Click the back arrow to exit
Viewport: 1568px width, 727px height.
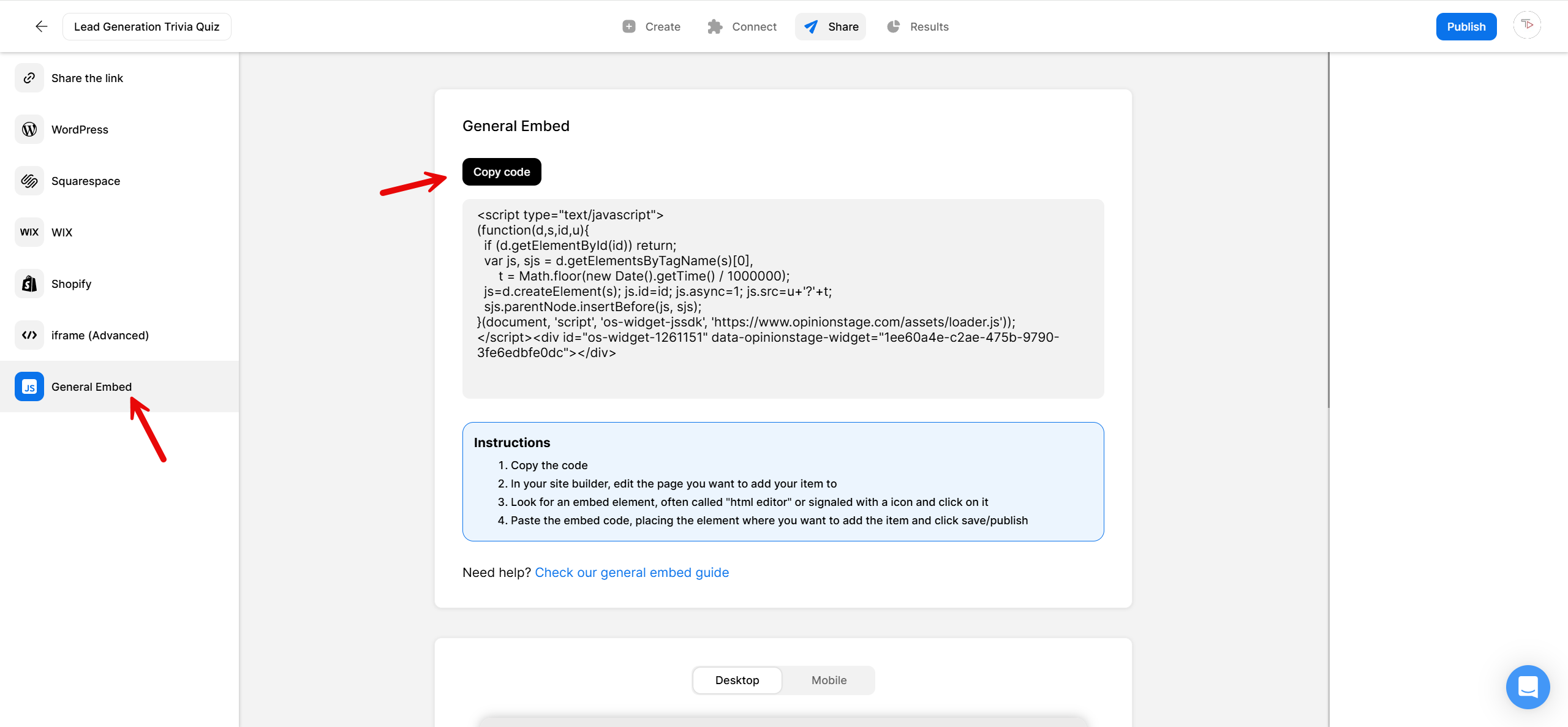click(40, 26)
